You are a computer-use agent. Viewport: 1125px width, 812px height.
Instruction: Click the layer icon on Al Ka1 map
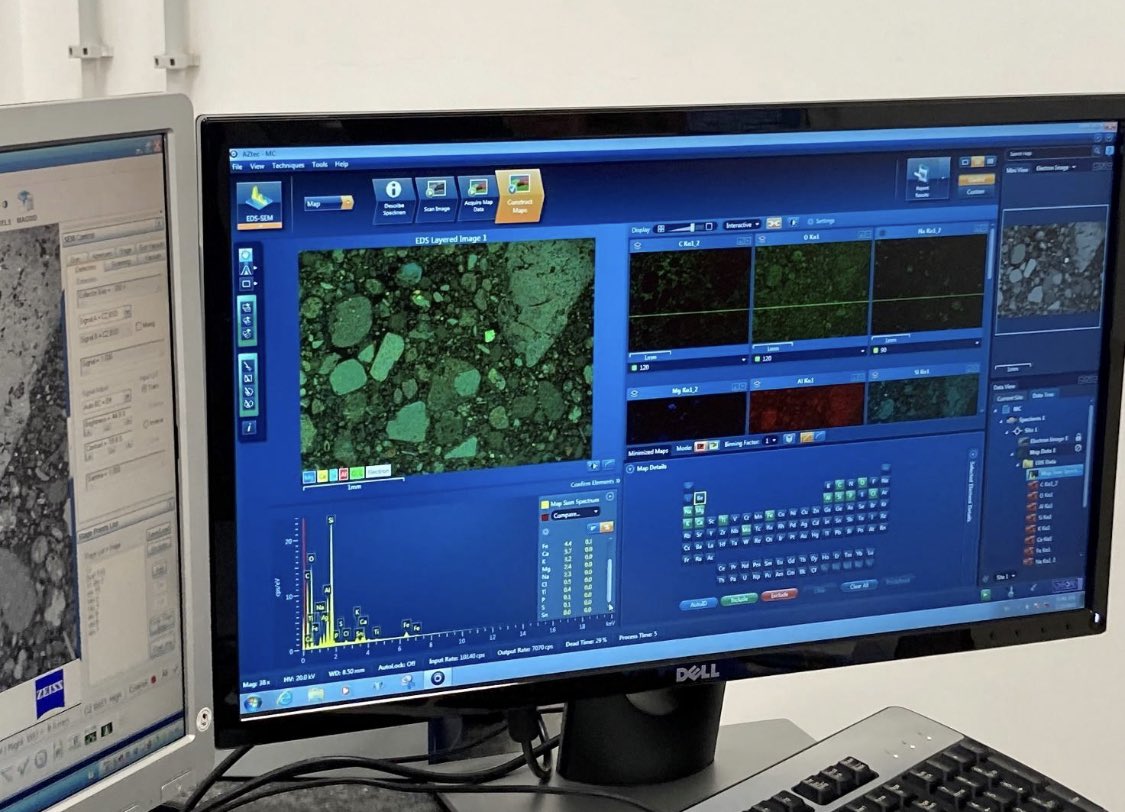pos(757,384)
